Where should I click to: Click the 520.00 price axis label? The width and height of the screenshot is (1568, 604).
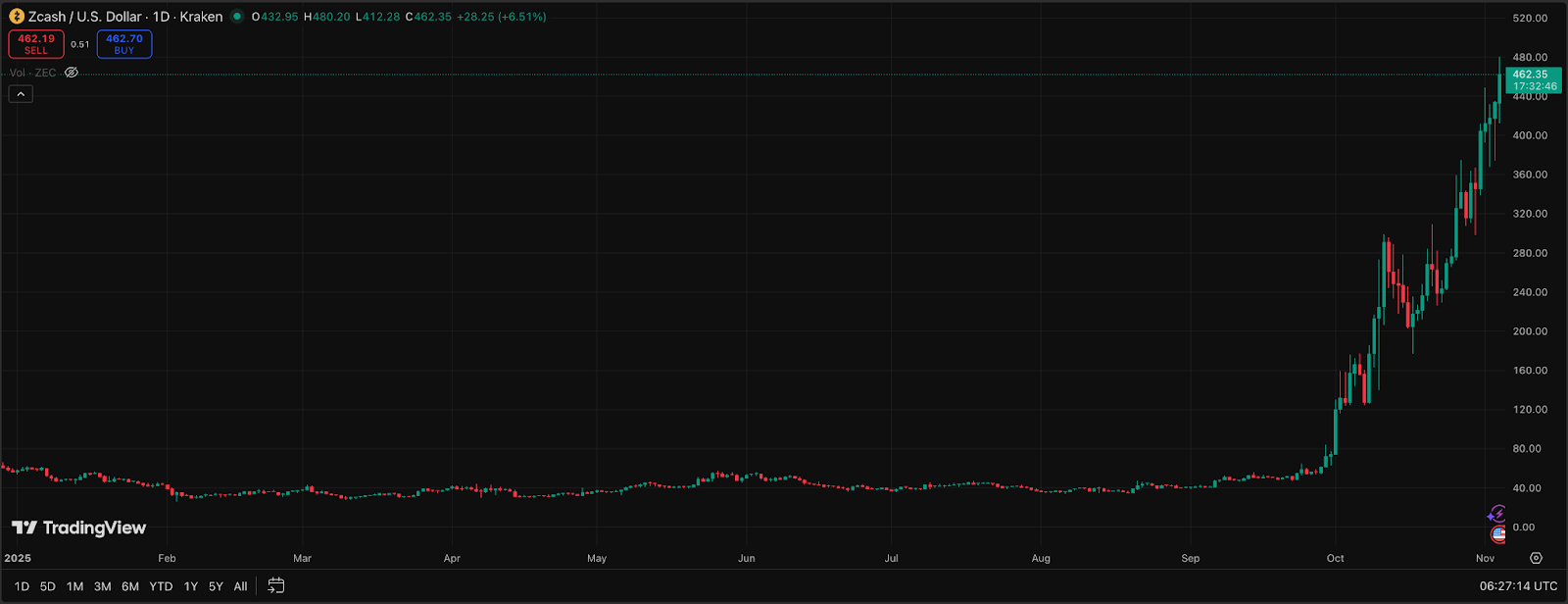(1530, 18)
